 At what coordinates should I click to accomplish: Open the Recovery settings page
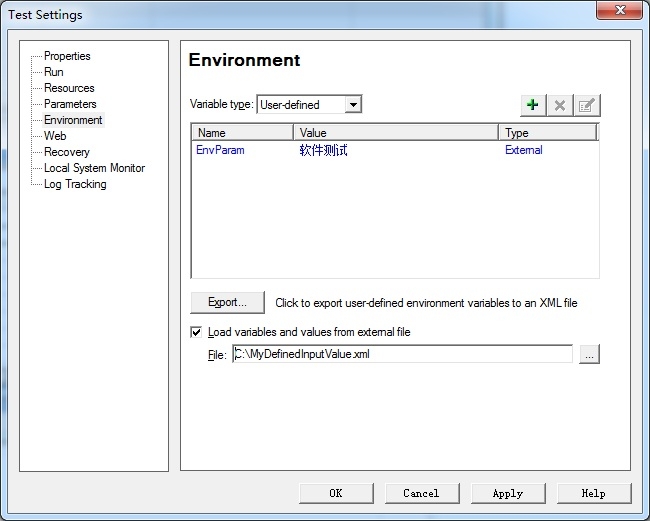pos(67,152)
